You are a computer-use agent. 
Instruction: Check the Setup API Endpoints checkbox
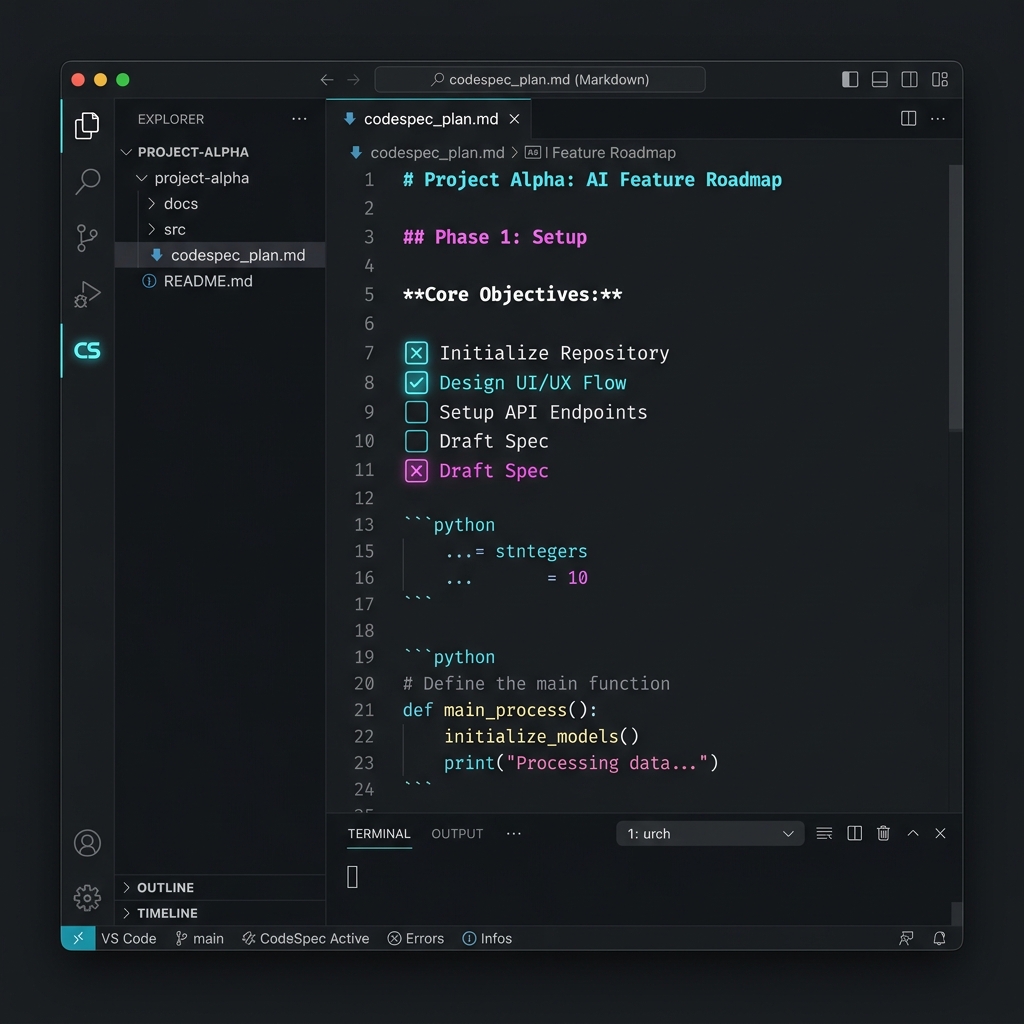[416, 412]
